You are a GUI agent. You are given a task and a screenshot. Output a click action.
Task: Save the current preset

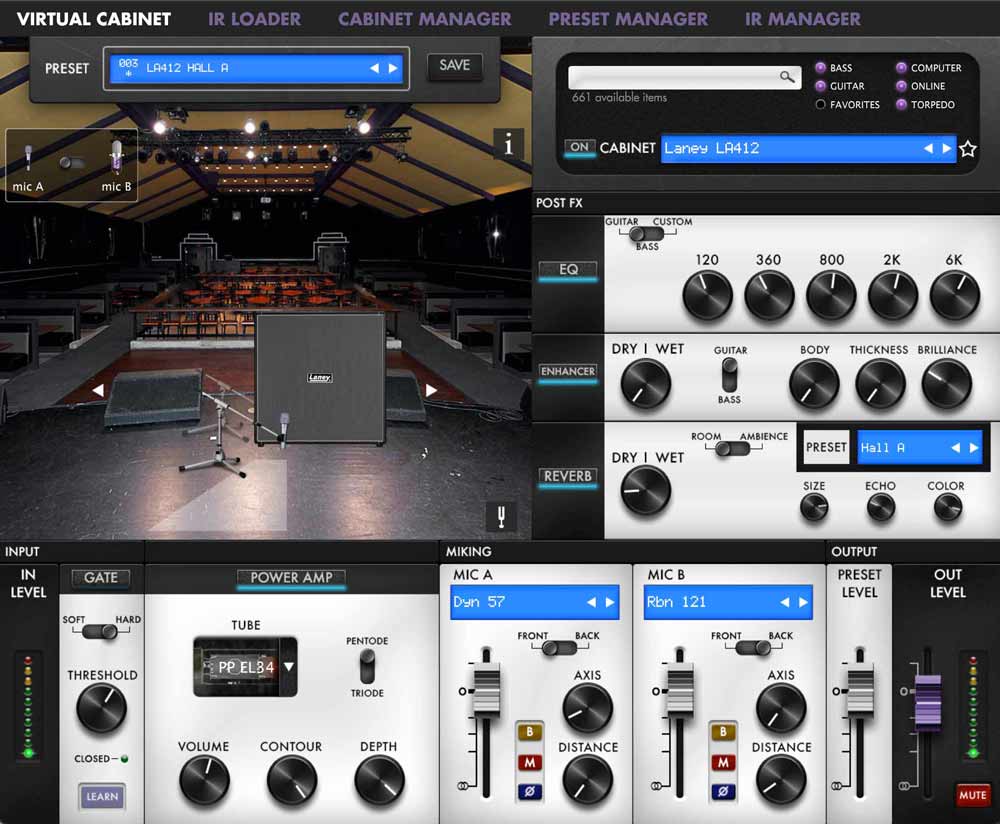[x=454, y=65]
